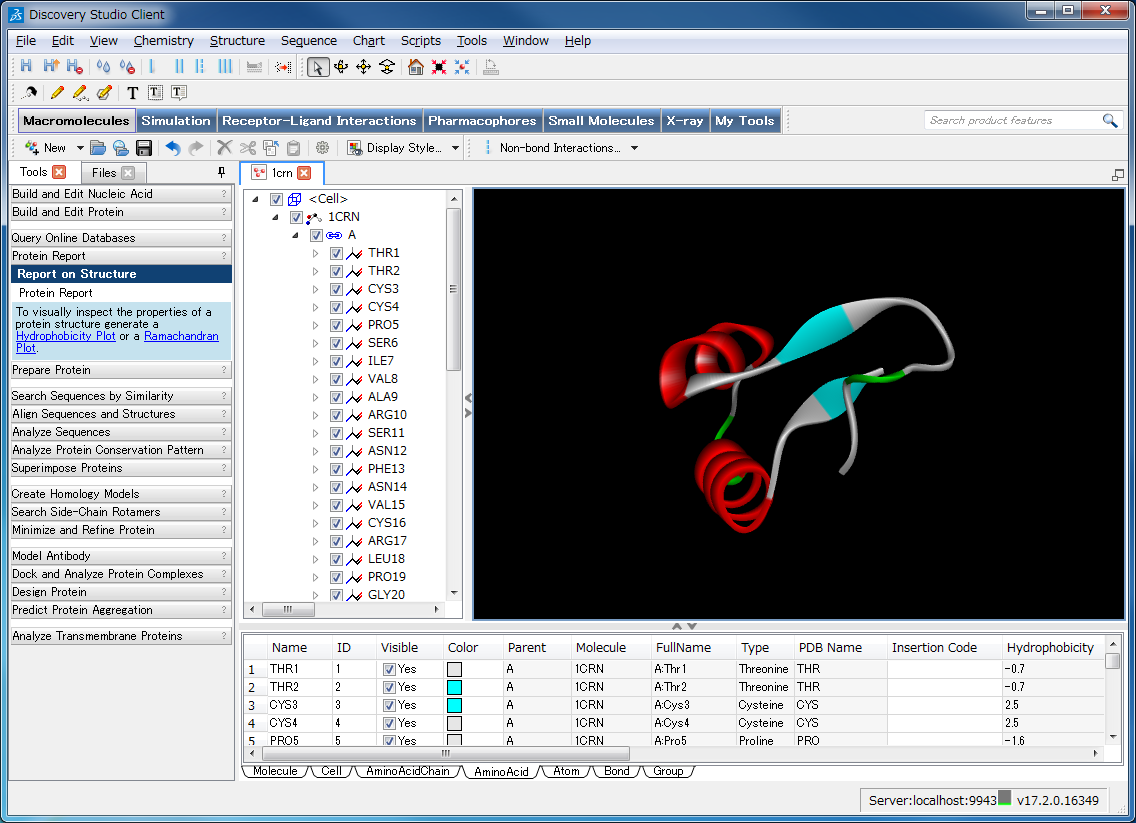Expand the VAL8 residue node
This screenshot has width=1136, height=823.
point(315,379)
